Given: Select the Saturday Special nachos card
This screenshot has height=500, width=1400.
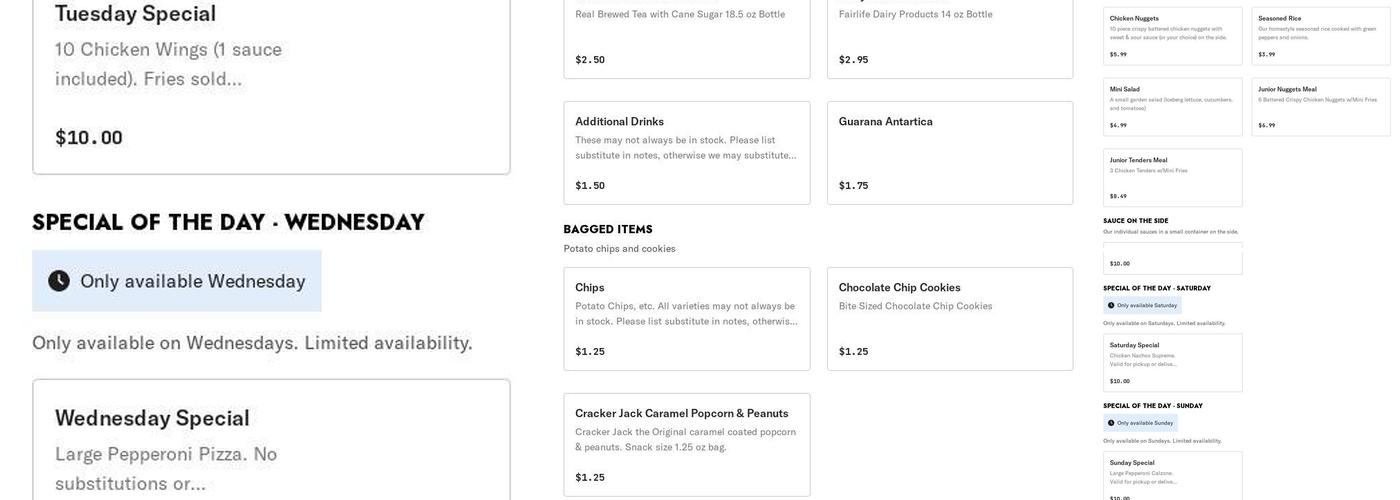Looking at the screenshot, I should pyautogui.click(x=1172, y=363).
